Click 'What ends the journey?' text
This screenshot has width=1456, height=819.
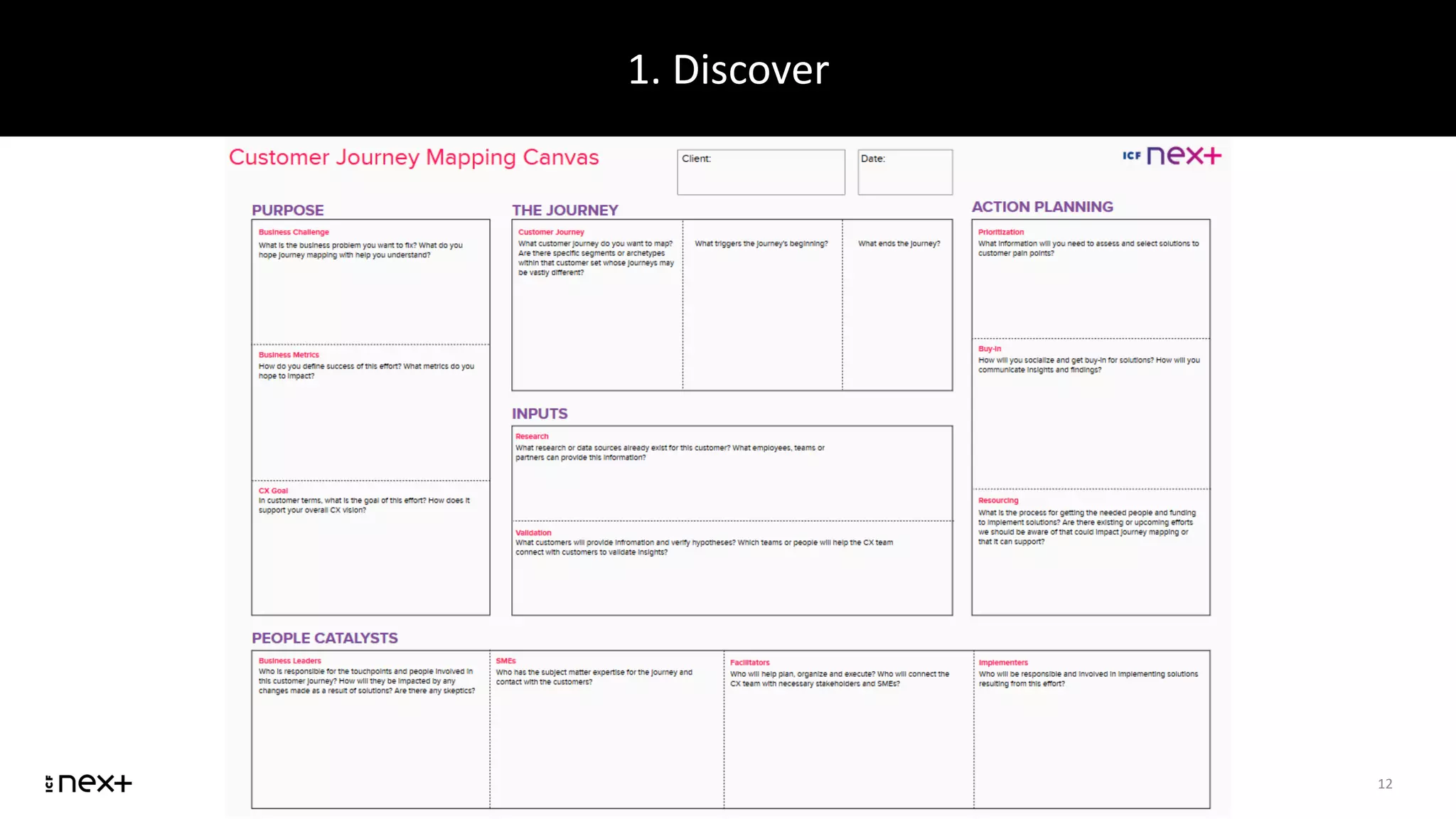pos(899,244)
